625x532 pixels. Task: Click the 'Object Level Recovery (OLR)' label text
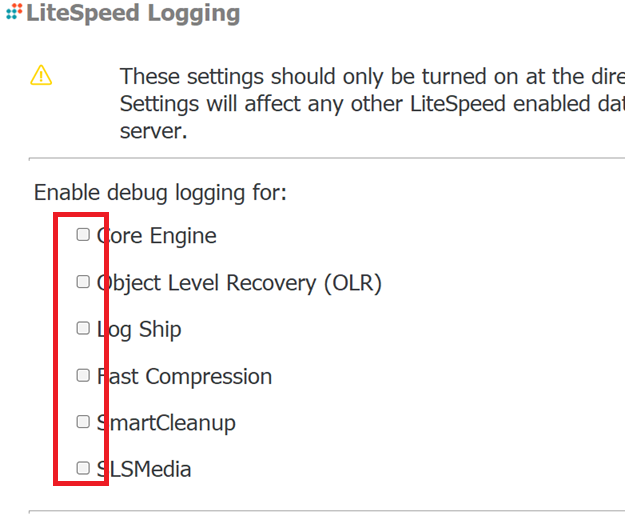(239, 283)
